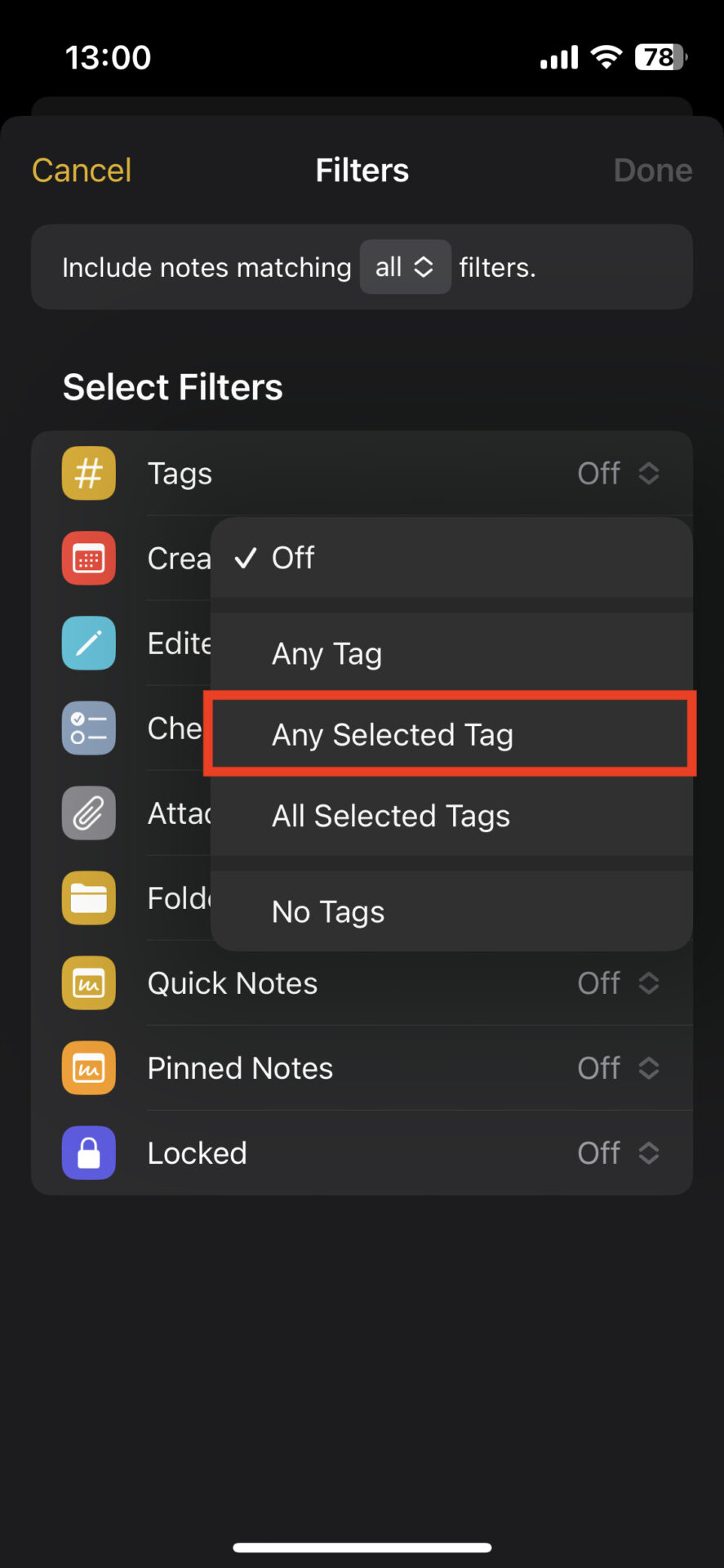Click the Folders filter icon

pyautogui.click(x=88, y=898)
